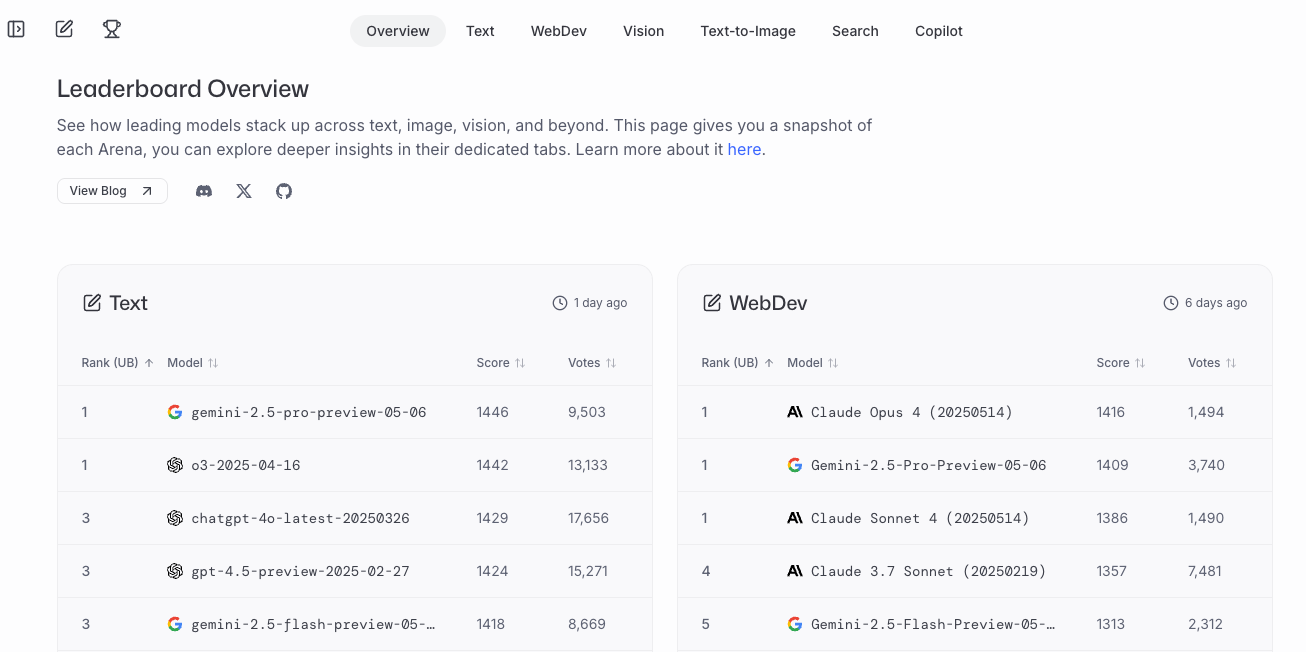Click the View Blog button
This screenshot has height=652, width=1306.
pyautogui.click(x=112, y=191)
